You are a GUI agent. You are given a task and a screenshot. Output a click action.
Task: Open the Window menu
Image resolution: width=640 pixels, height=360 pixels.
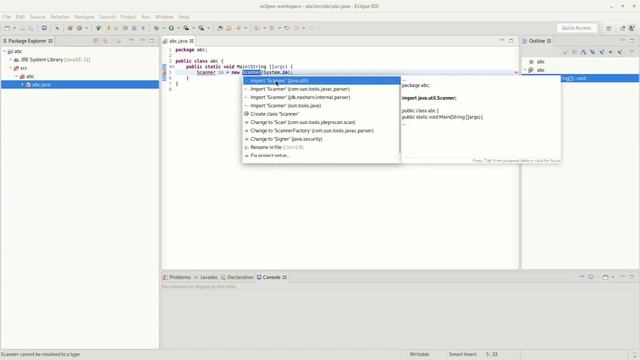(164, 17)
